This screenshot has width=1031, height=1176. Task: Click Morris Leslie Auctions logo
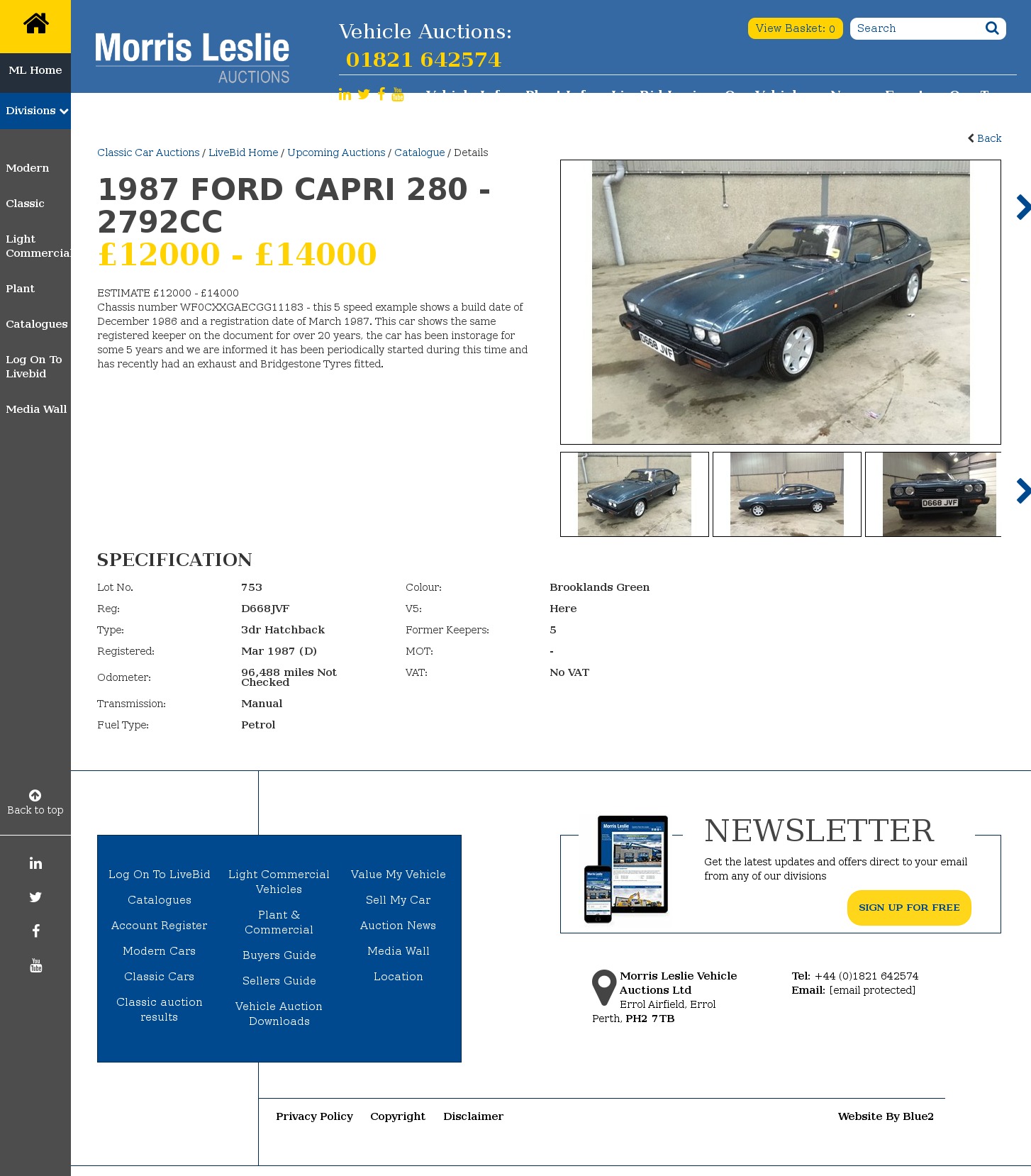[x=192, y=57]
